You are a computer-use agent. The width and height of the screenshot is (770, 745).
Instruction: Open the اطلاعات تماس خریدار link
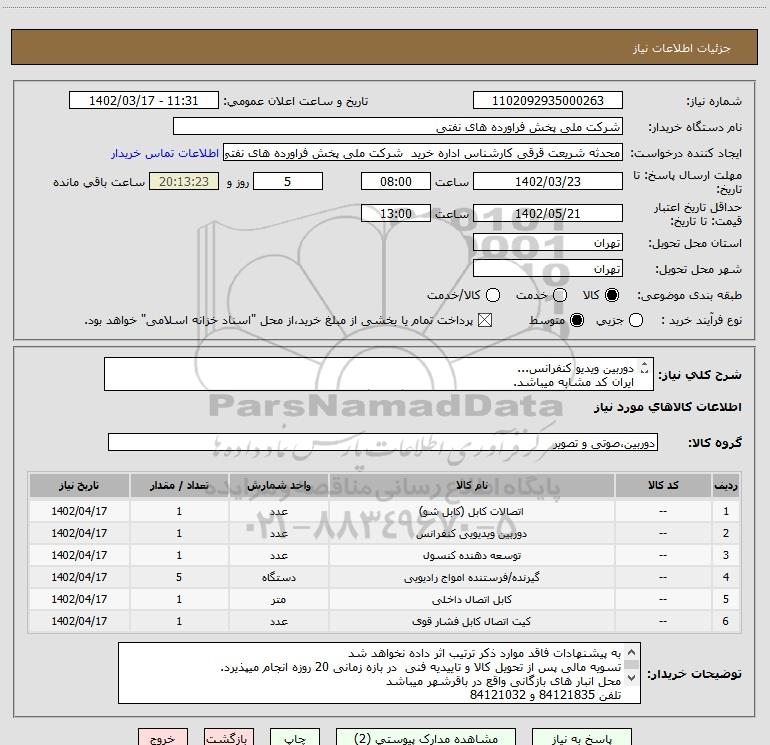(x=165, y=153)
